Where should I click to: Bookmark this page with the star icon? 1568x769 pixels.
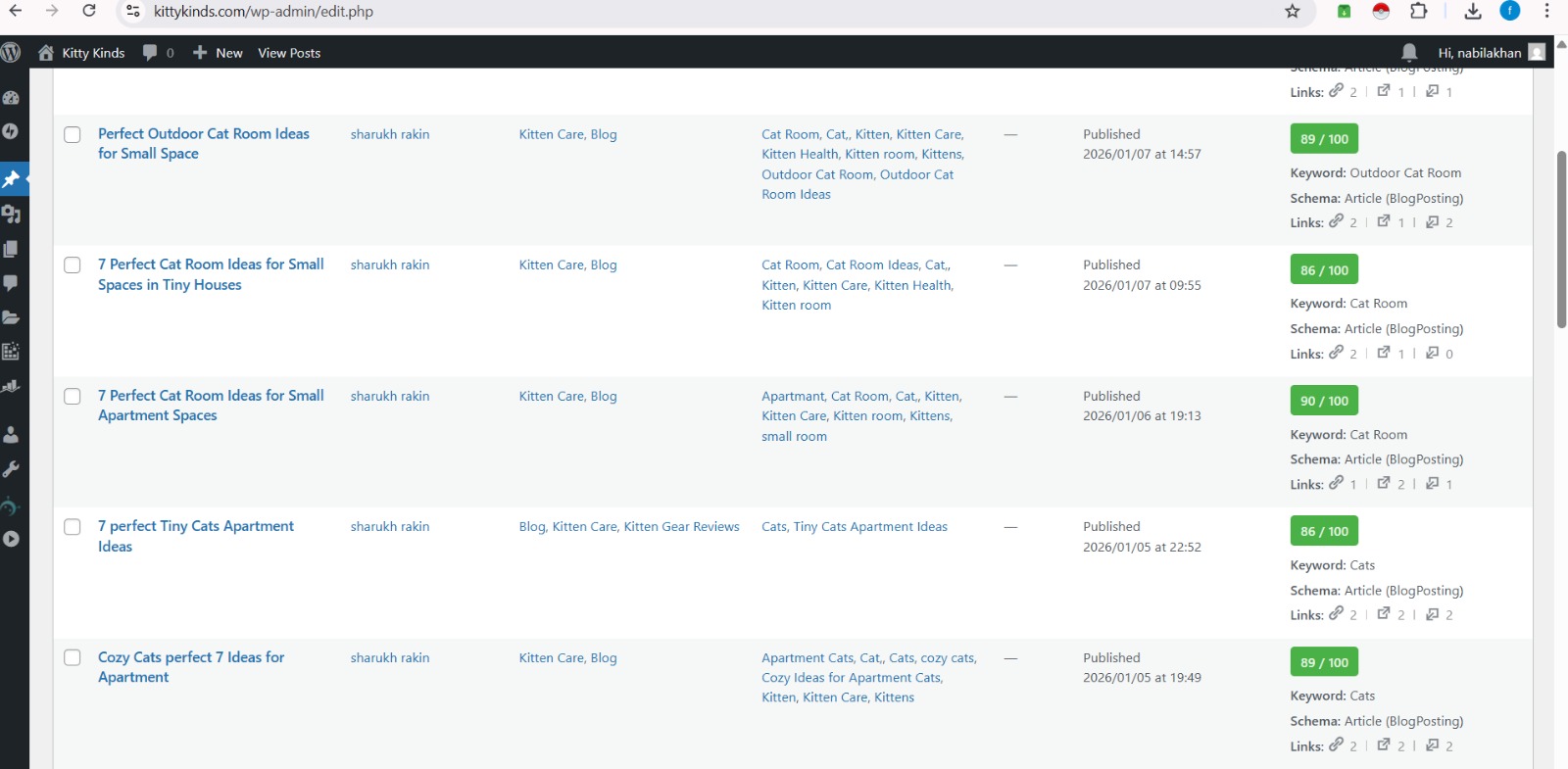1293,12
